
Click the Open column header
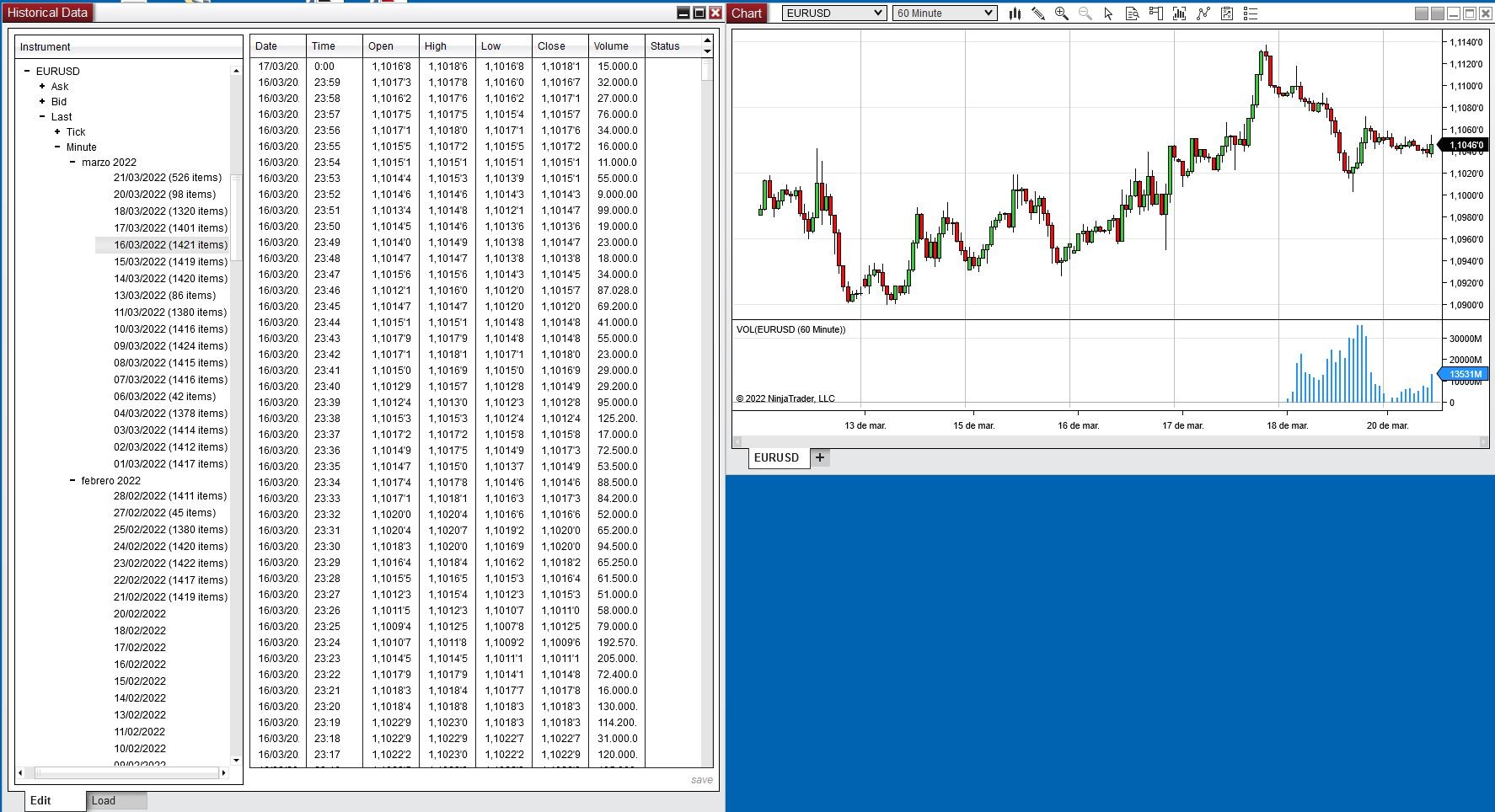(391, 46)
